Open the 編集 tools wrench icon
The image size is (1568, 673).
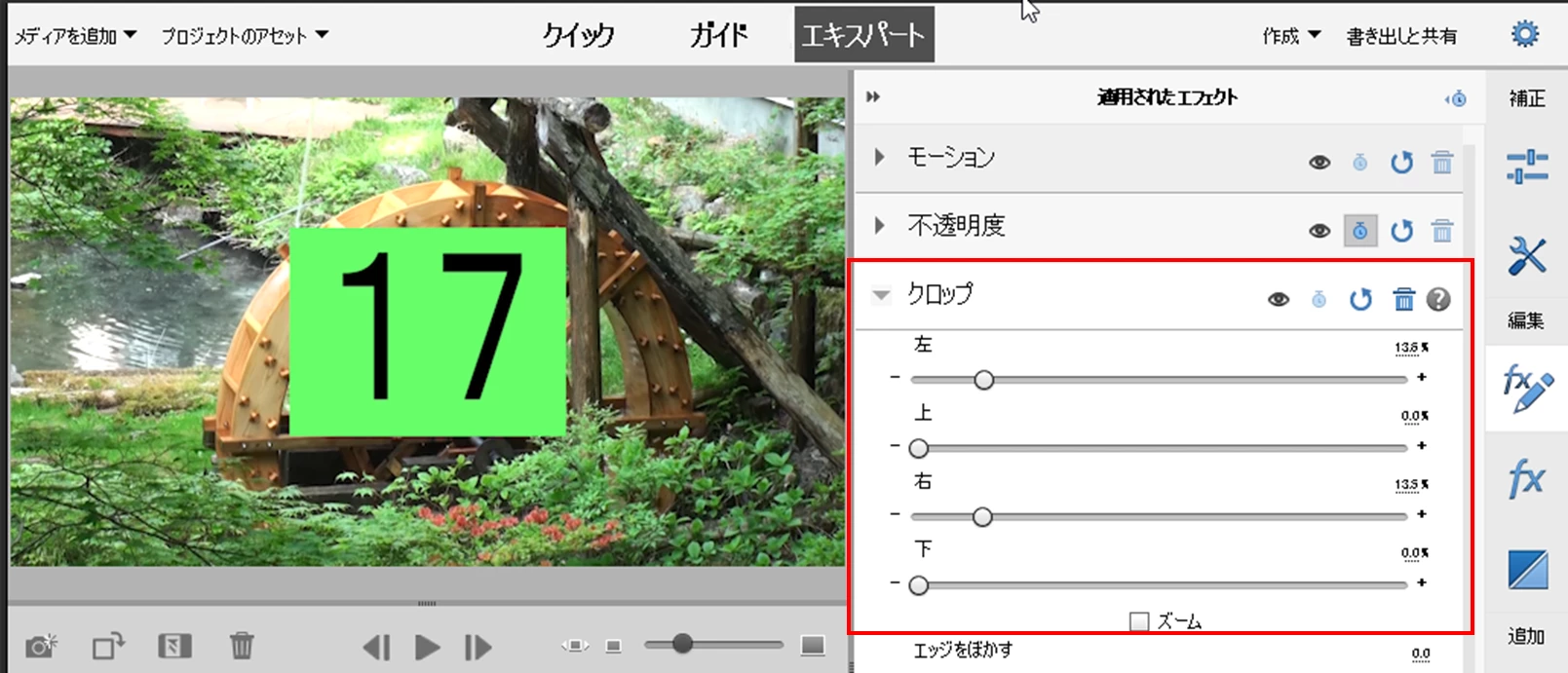click(1527, 255)
